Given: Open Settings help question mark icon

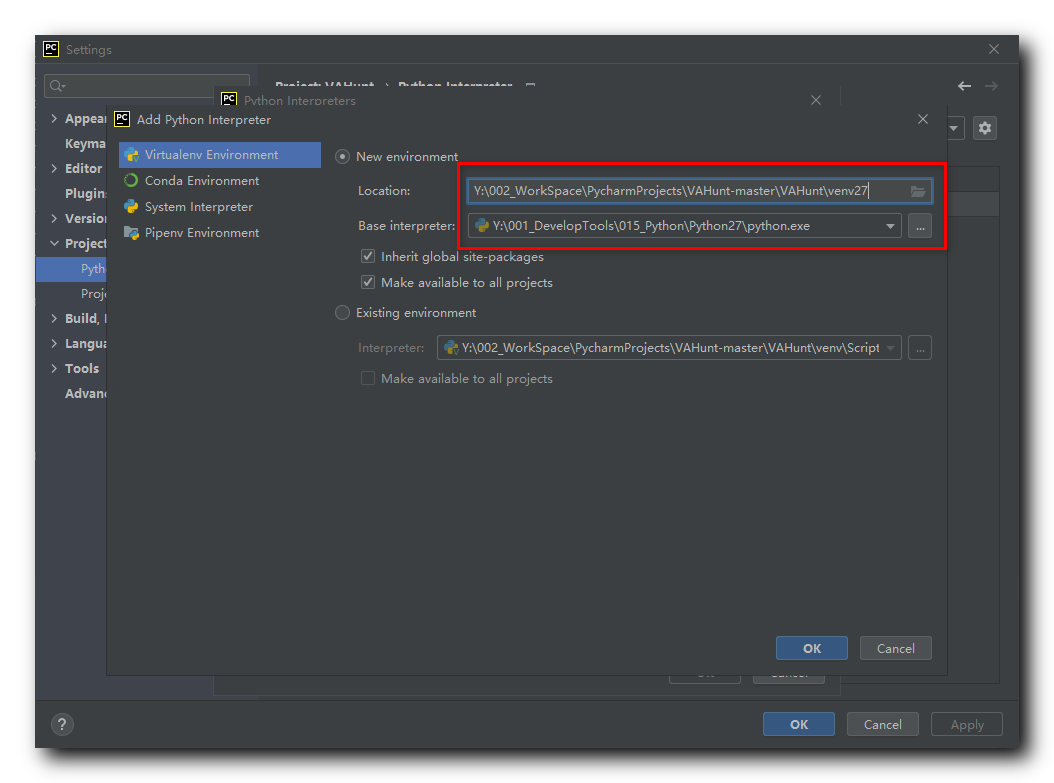Looking at the screenshot, I should [62, 725].
